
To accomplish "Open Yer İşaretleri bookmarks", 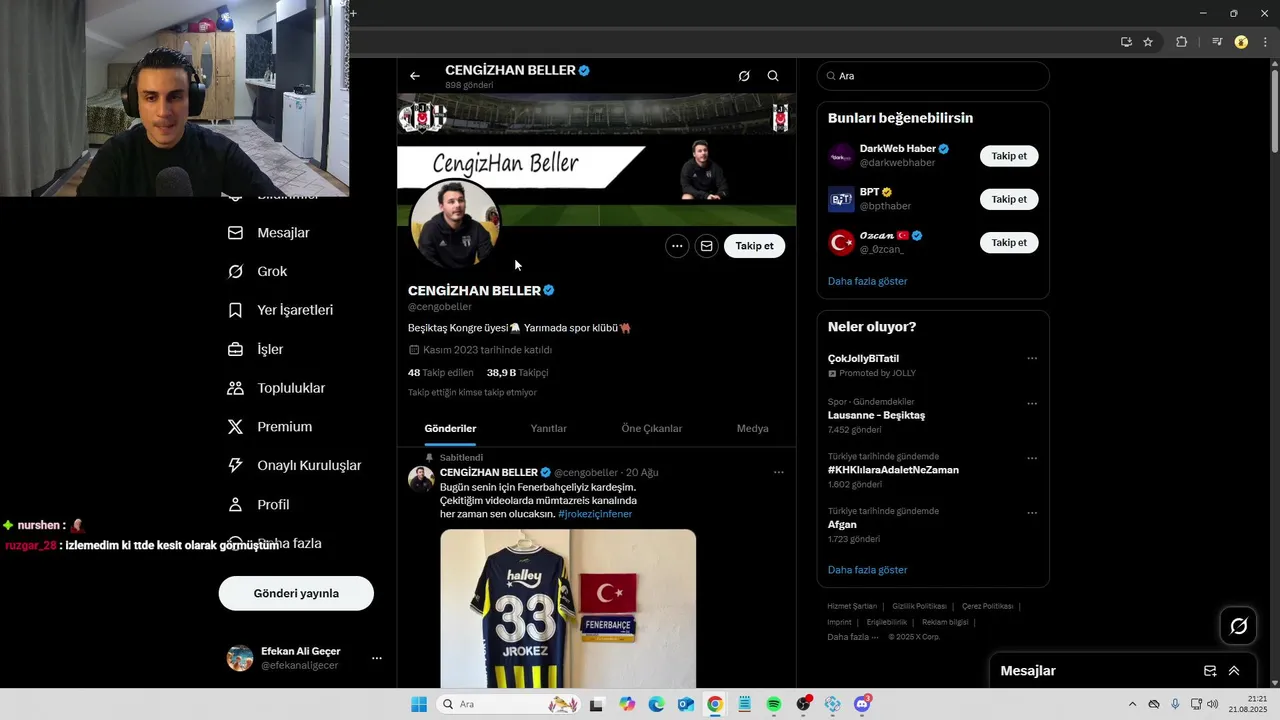I will point(281,310).
